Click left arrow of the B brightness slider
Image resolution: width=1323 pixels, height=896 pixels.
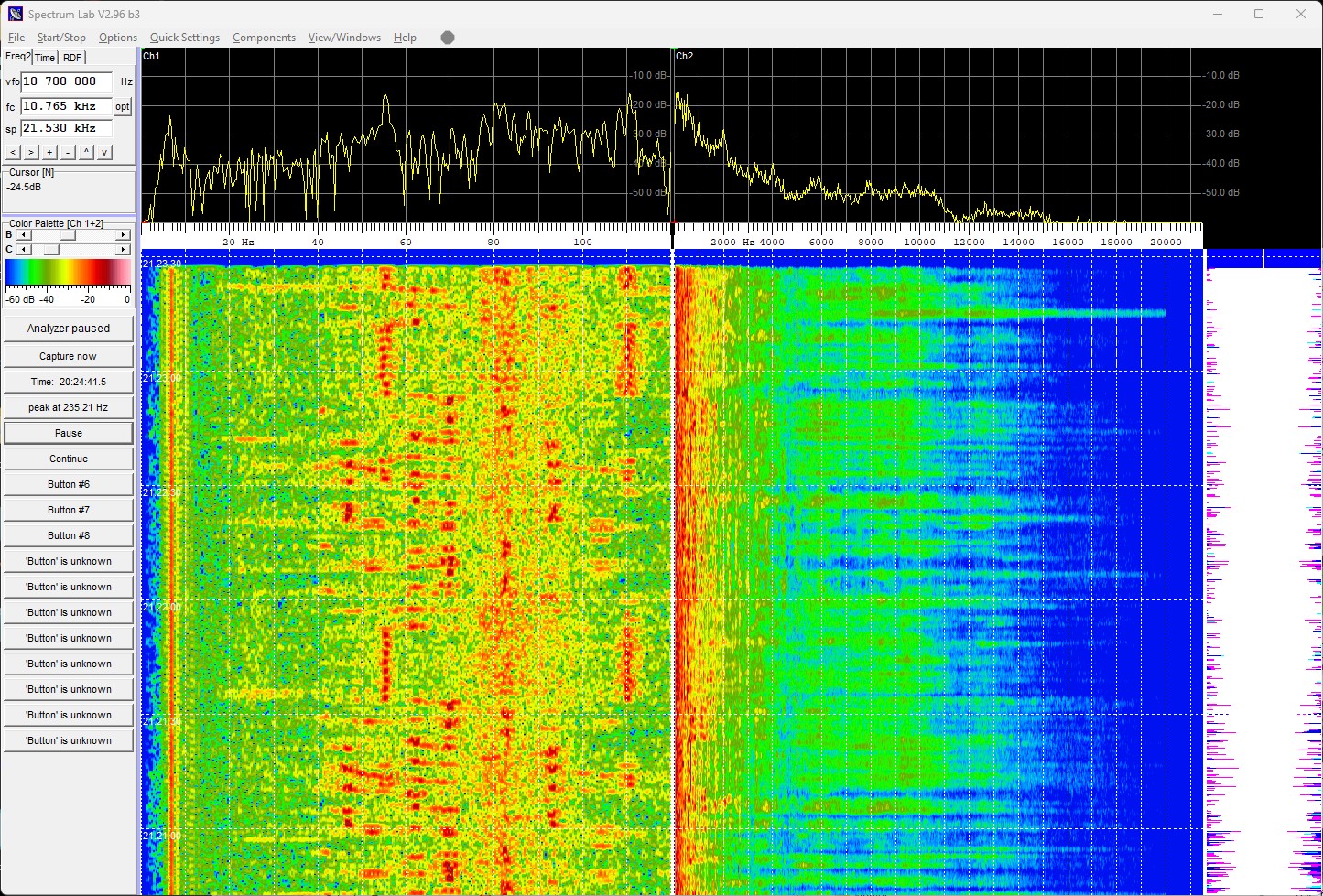23,235
